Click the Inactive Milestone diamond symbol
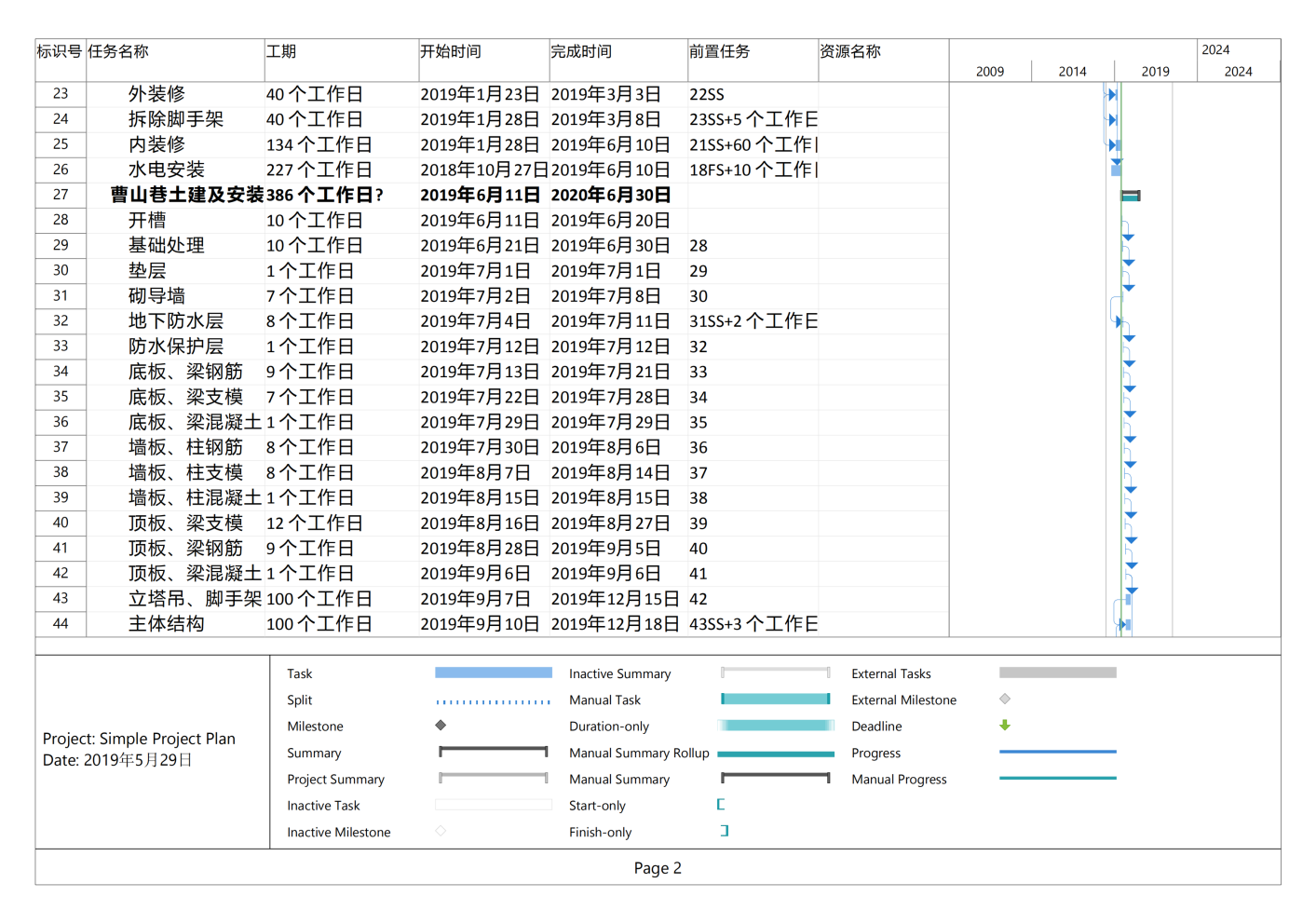 click(x=441, y=831)
